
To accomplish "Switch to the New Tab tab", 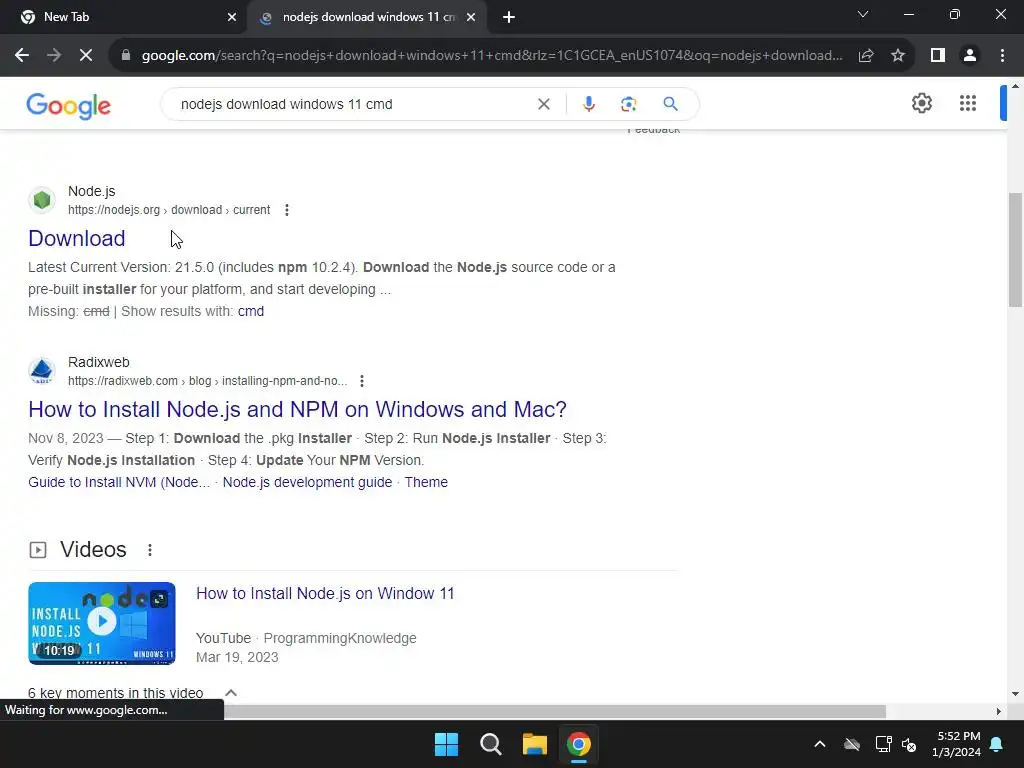I will 124,18.
